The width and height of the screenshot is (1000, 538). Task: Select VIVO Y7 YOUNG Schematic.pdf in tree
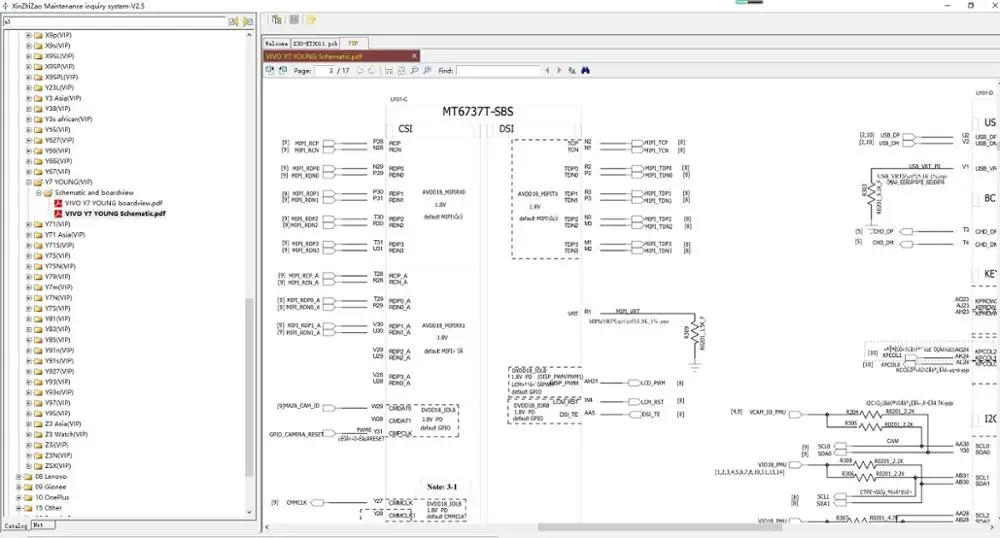115,214
